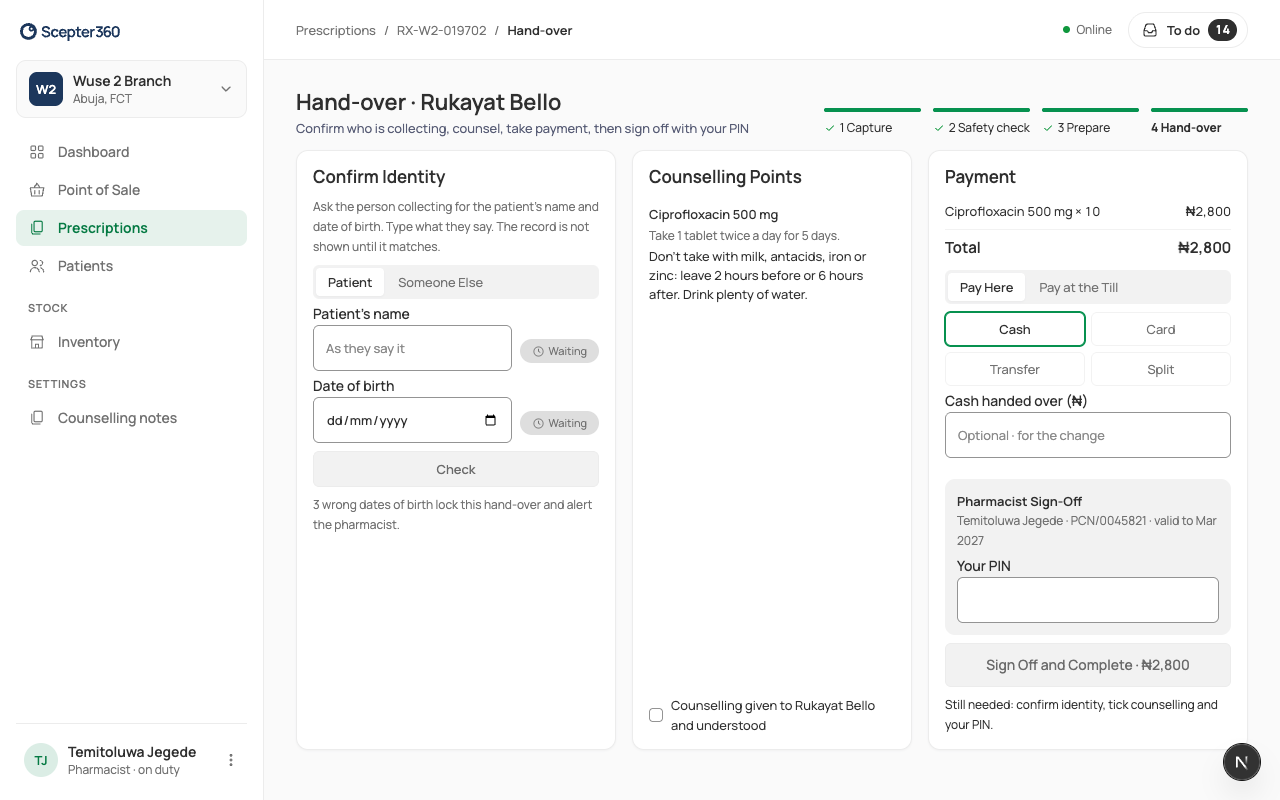The height and width of the screenshot is (800, 1280).
Task: Click the Prescriptions breadcrumb link
Action: (x=336, y=30)
